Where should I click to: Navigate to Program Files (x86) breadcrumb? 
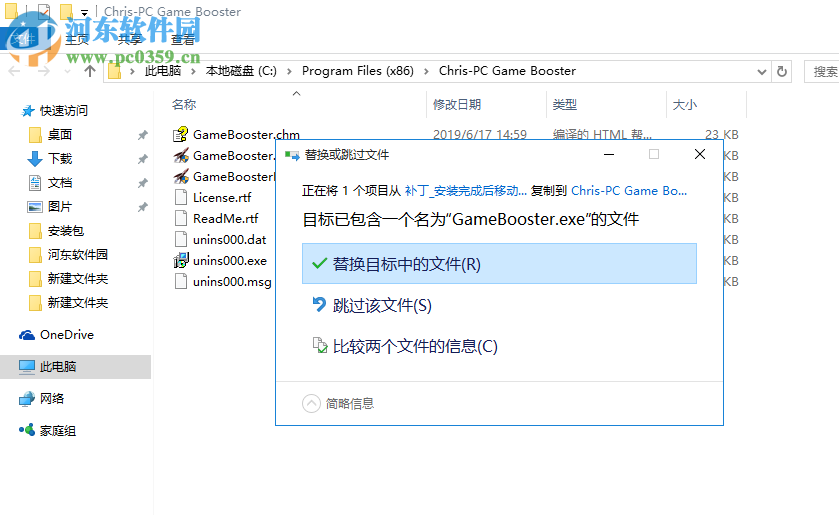[357, 71]
